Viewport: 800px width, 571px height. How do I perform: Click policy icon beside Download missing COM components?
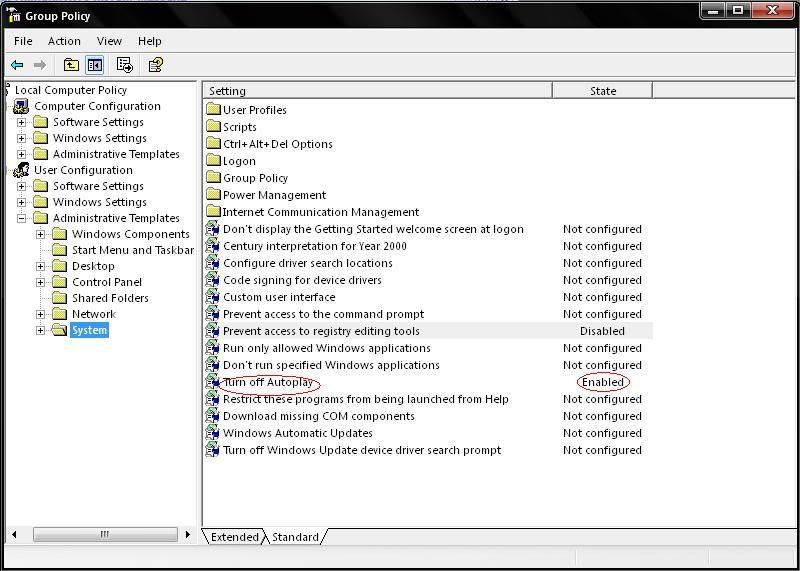[212, 416]
